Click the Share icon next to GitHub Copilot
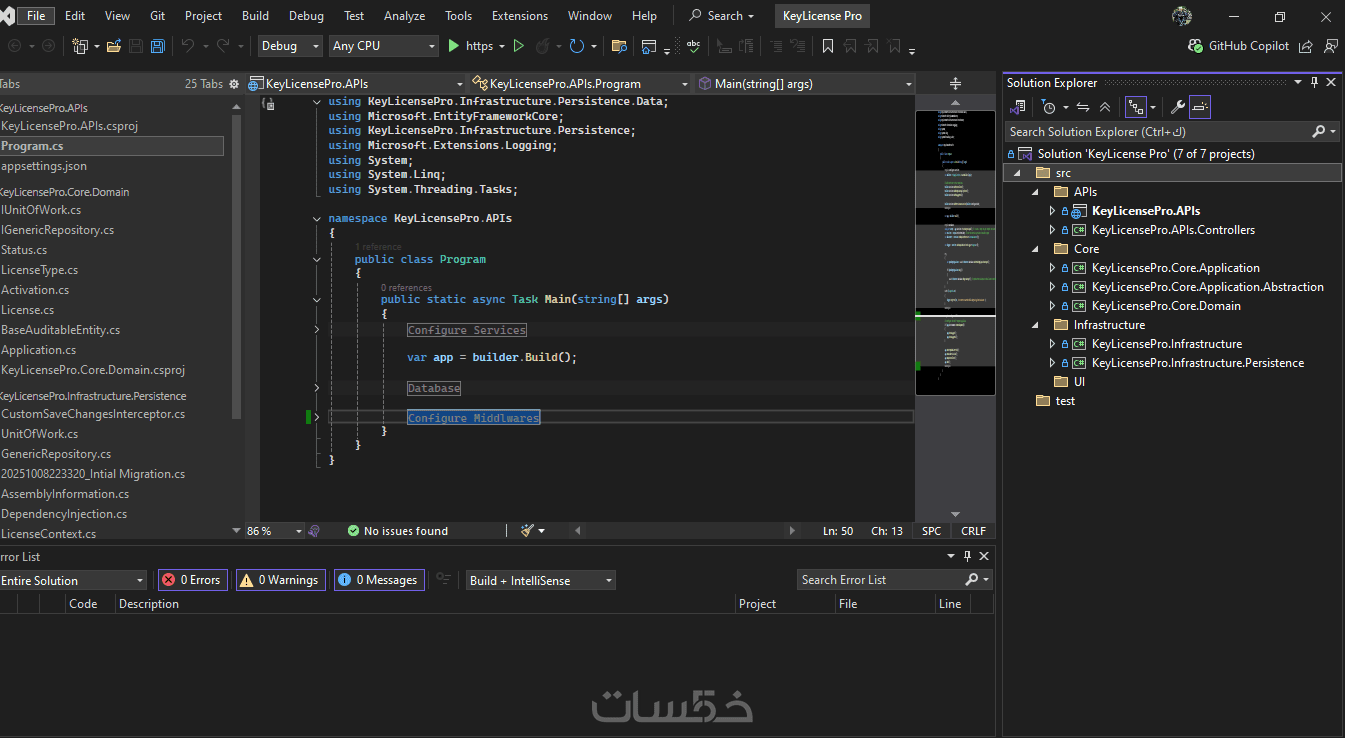Screen dimensions: 1345x738 pos(1306,46)
